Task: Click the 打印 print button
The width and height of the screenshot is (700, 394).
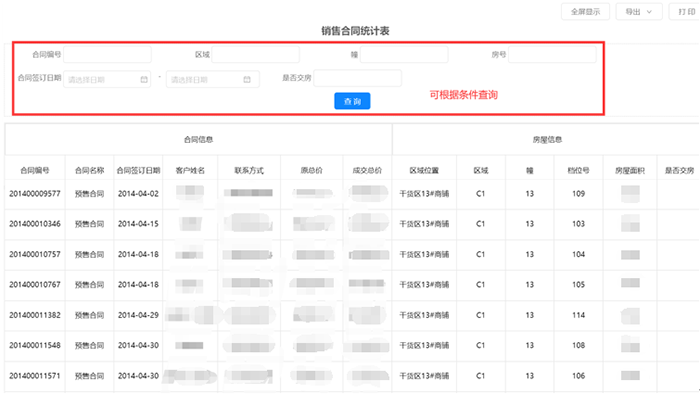Action: [x=685, y=12]
